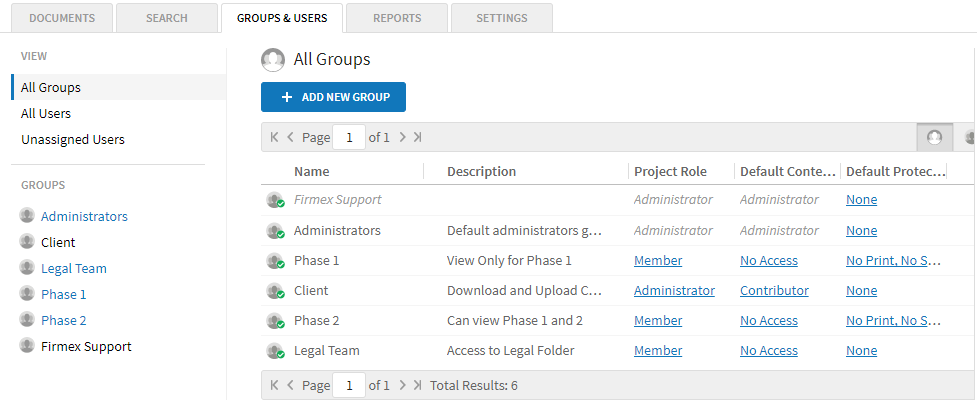Viewport: 977px width, 400px height.
Task: Change Phase 1 Member project role
Action: 658,260
